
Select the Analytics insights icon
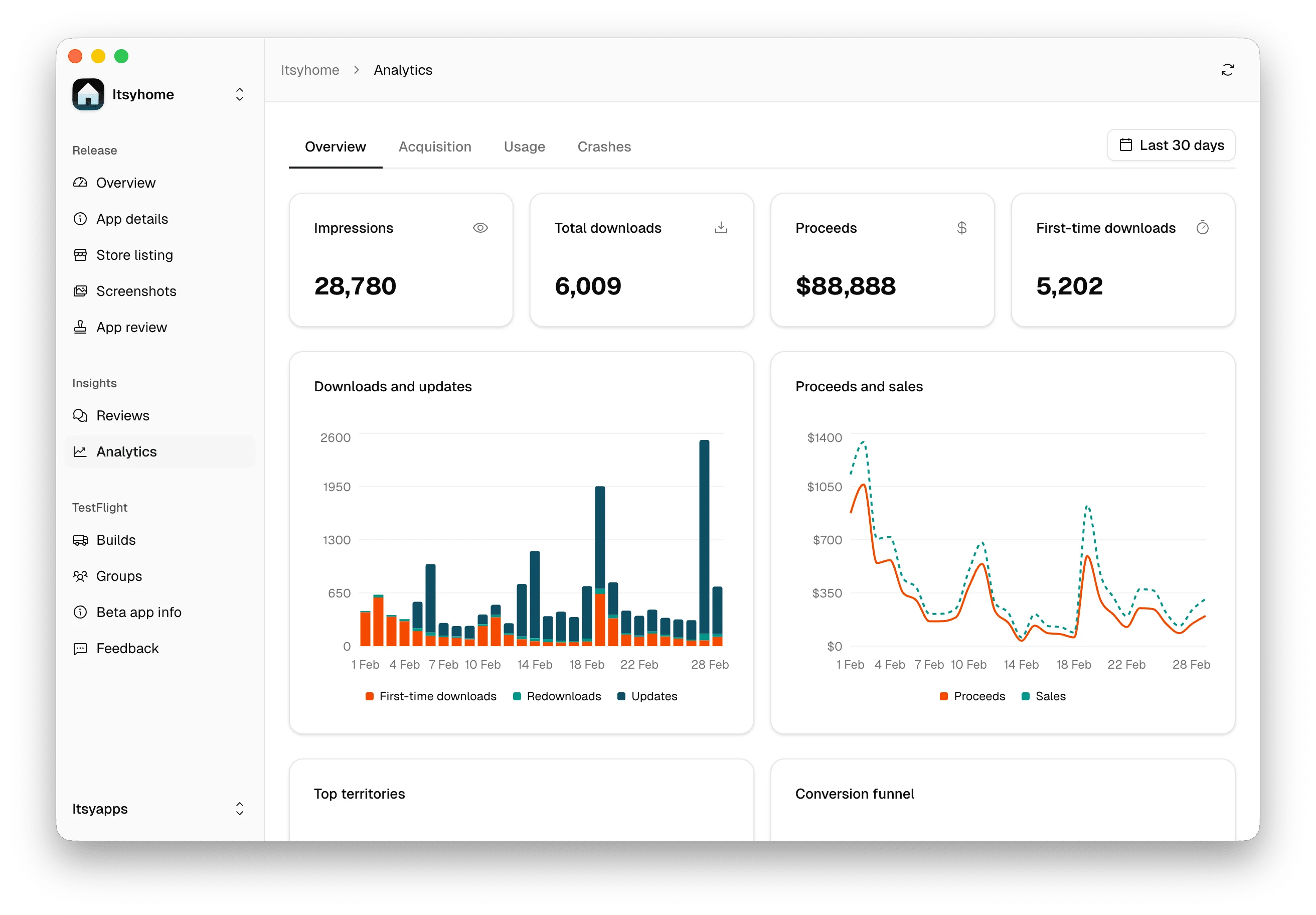coord(81,451)
